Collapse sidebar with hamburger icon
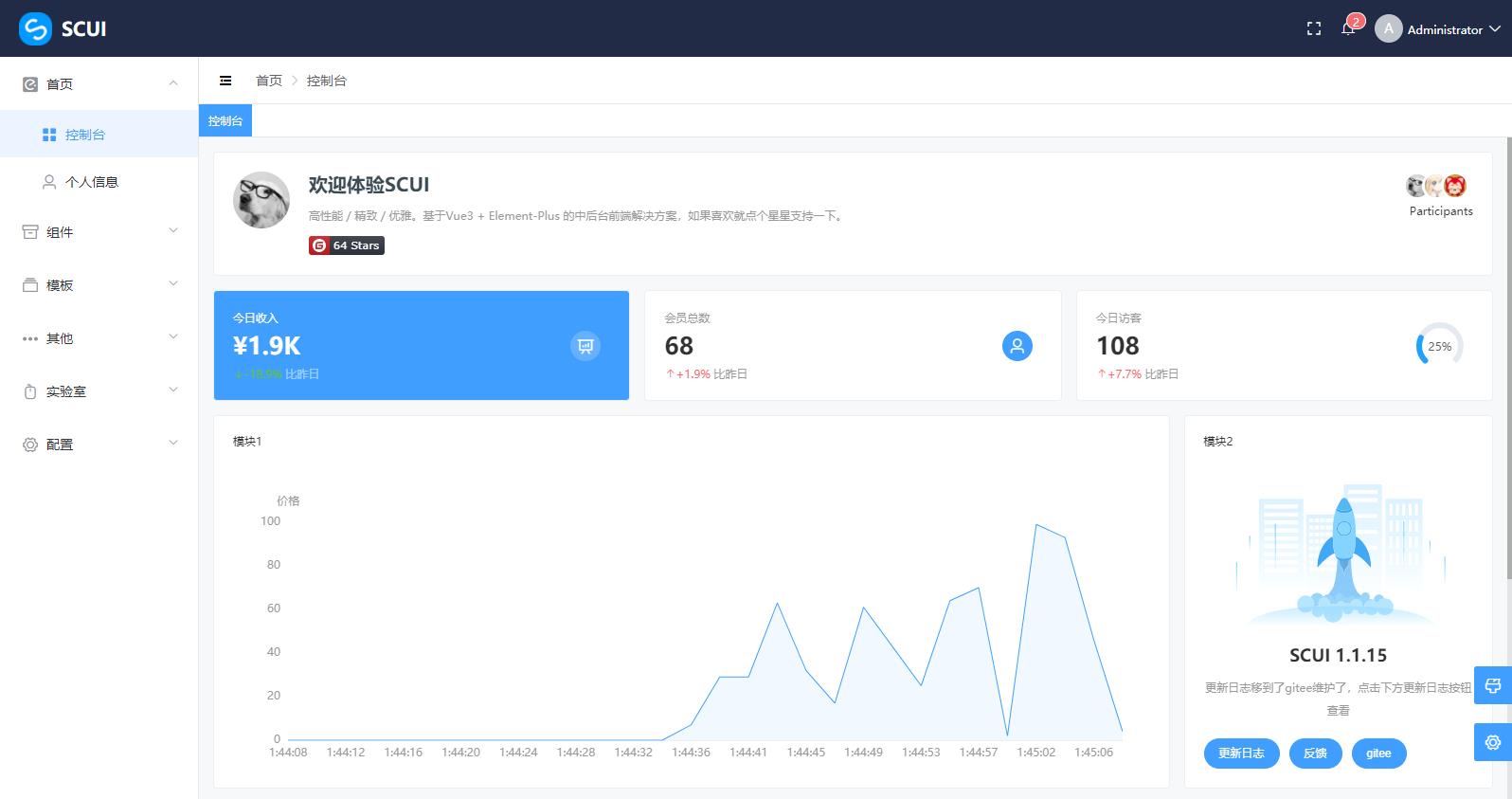The image size is (1512, 799). tap(225, 81)
